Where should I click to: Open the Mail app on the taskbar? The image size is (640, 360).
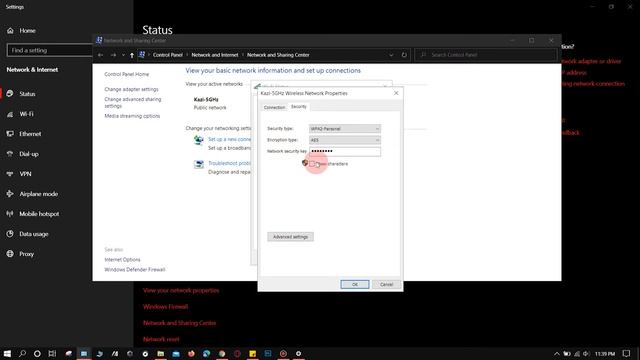(176, 353)
